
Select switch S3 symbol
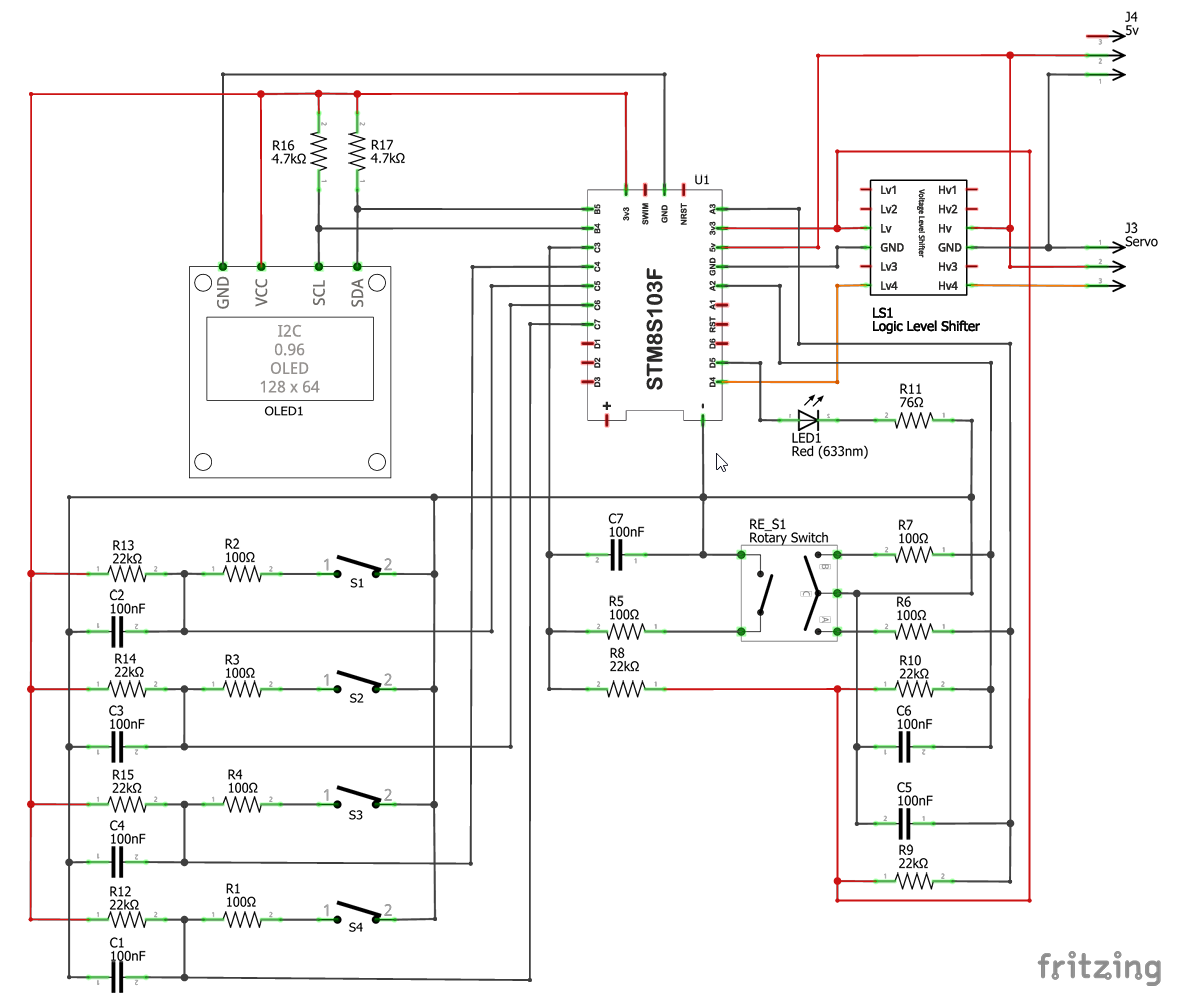click(x=357, y=797)
